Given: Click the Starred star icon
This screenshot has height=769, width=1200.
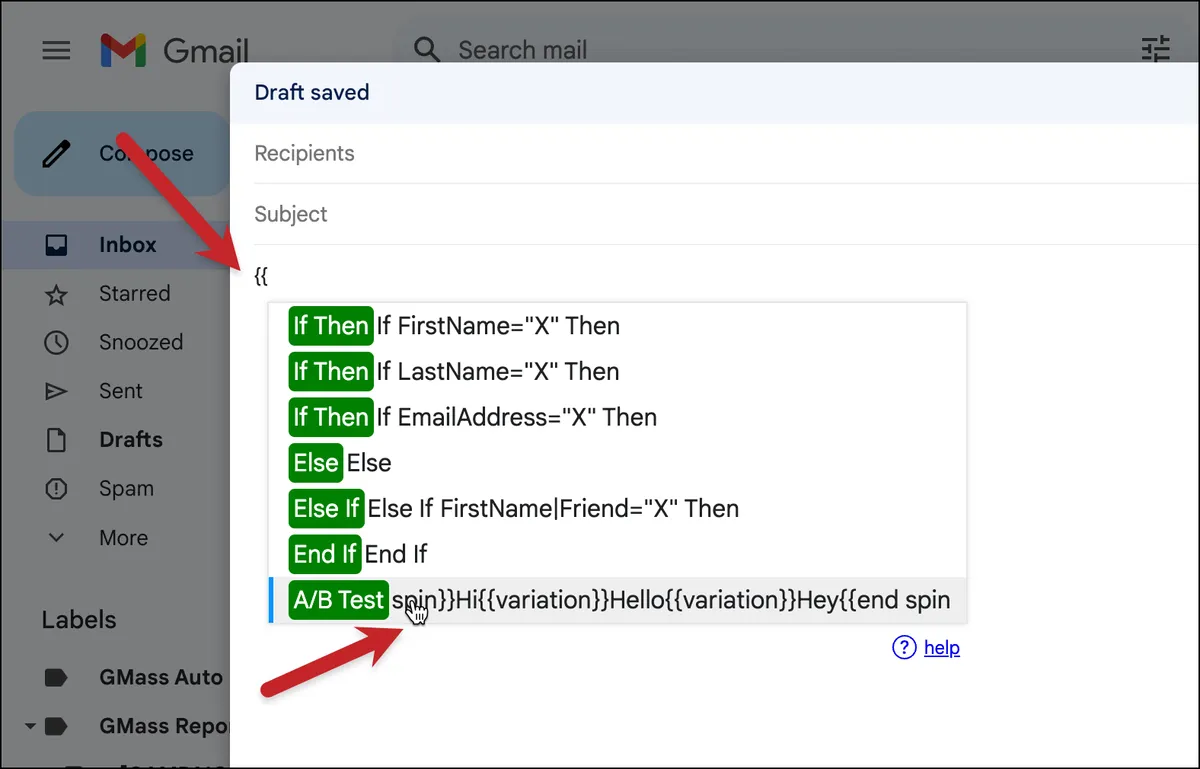Looking at the screenshot, I should click(56, 294).
